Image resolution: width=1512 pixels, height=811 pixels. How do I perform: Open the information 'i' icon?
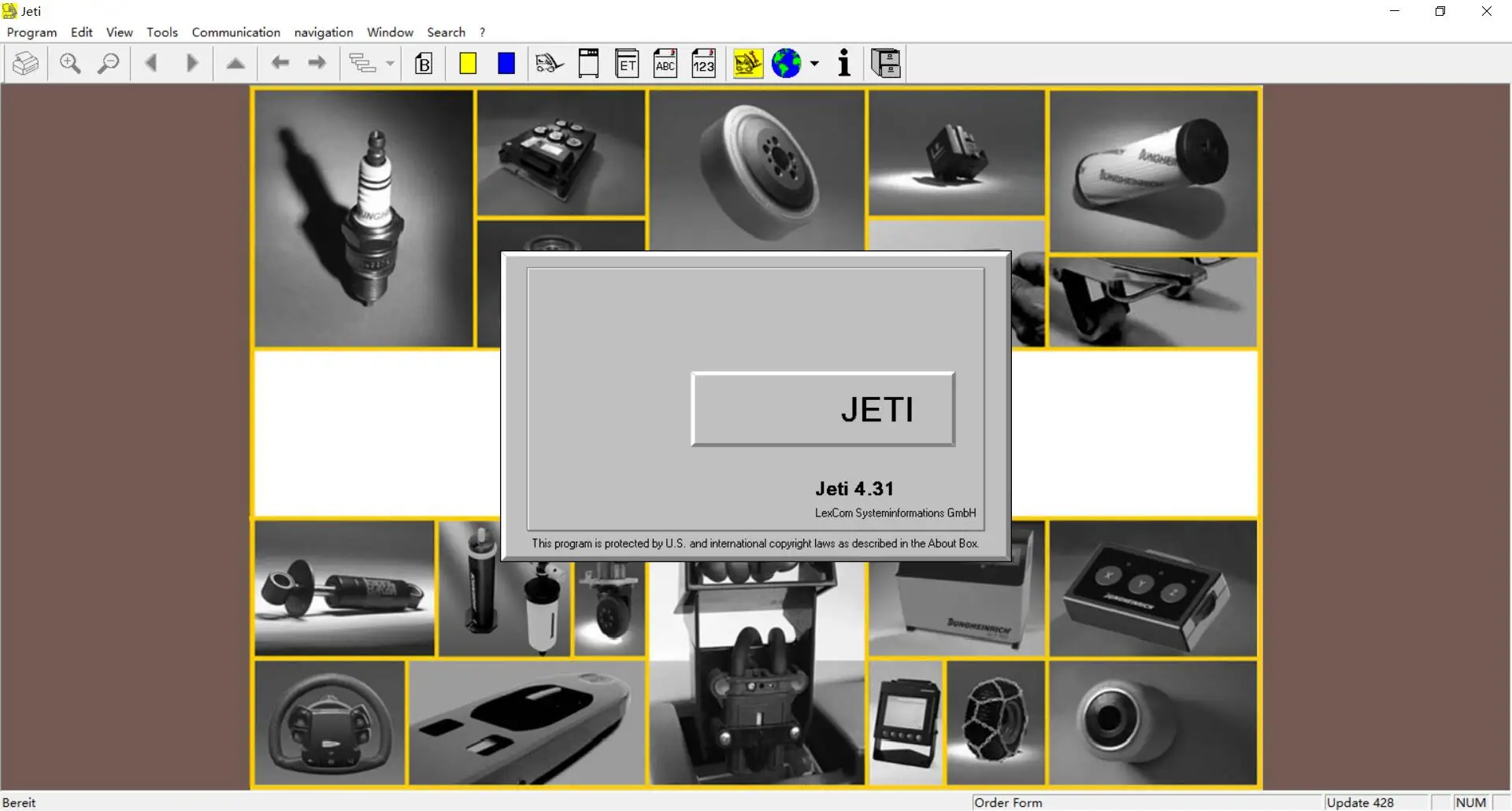844,64
